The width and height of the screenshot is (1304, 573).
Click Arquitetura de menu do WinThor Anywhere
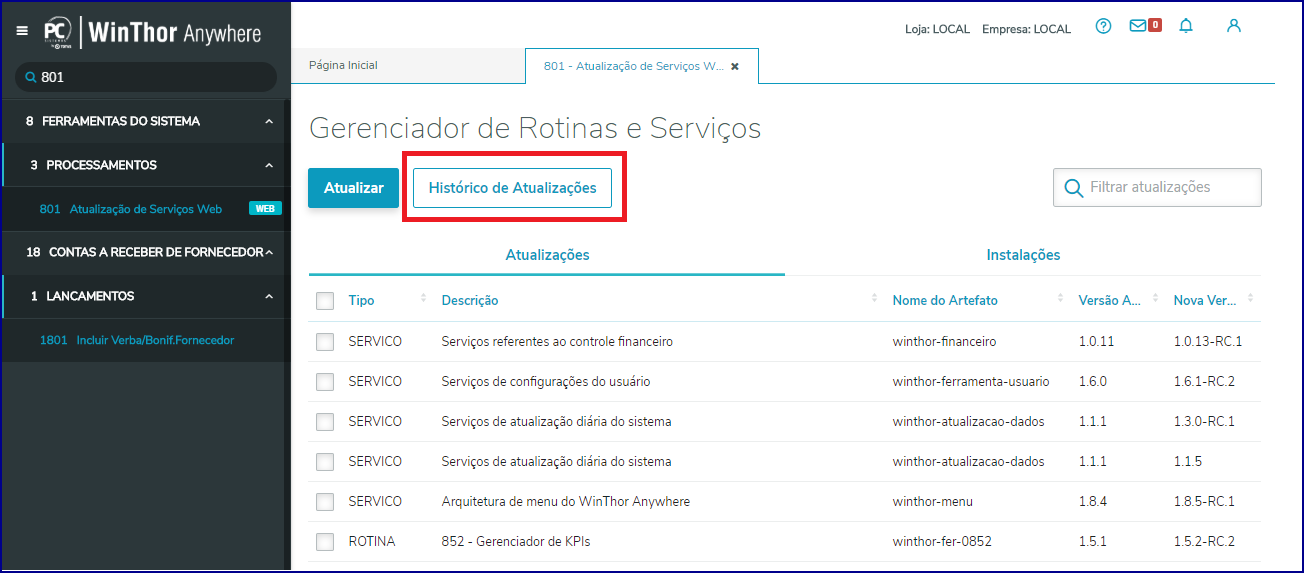[x=566, y=501]
